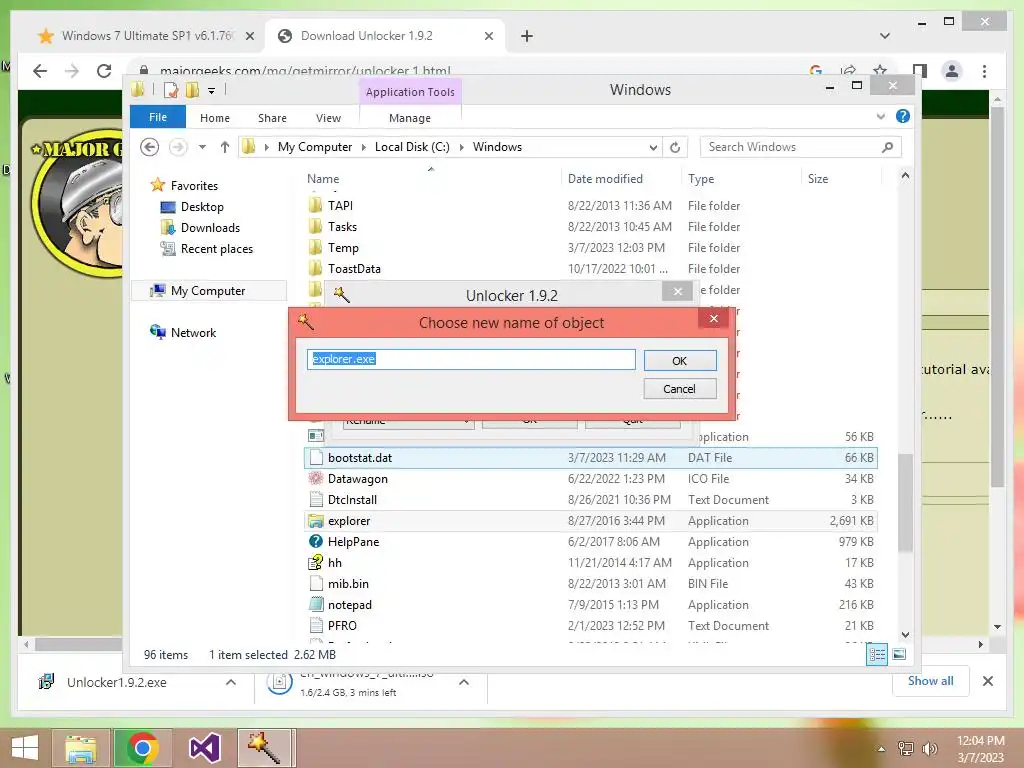
Task: Click the New folder quick access icon
Action: [x=192, y=90]
